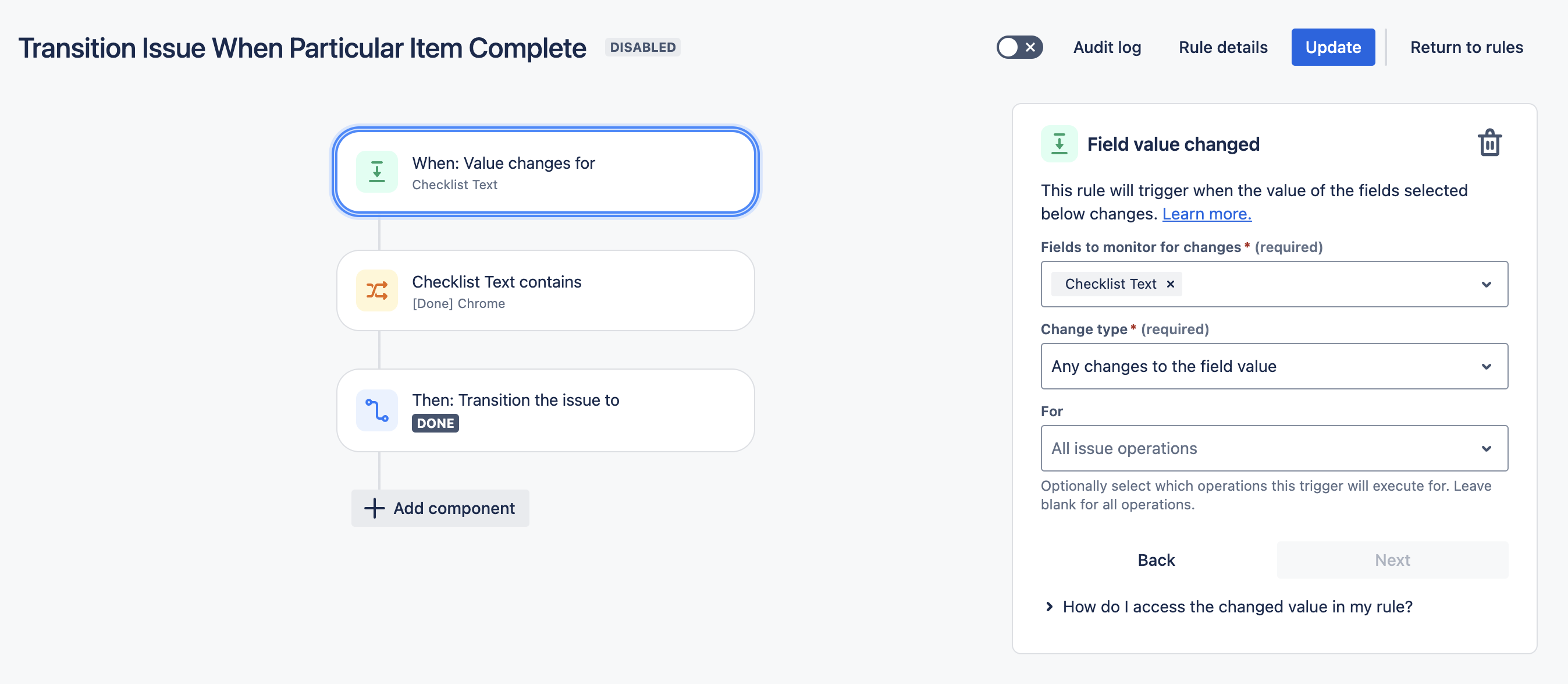Remove Checklist Text tag with x
Viewport: 1568px width, 684px height.
click(x=1170, y=284)
